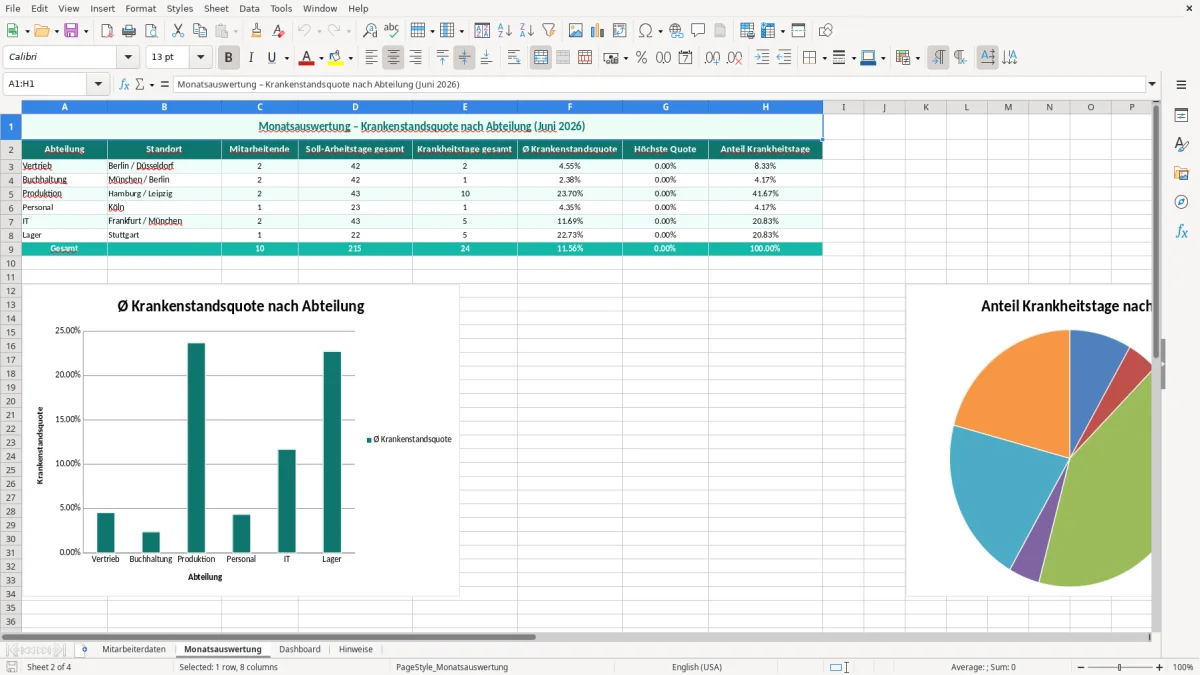
Task: Open the underline style dropdown arrow
Action: 286,58
